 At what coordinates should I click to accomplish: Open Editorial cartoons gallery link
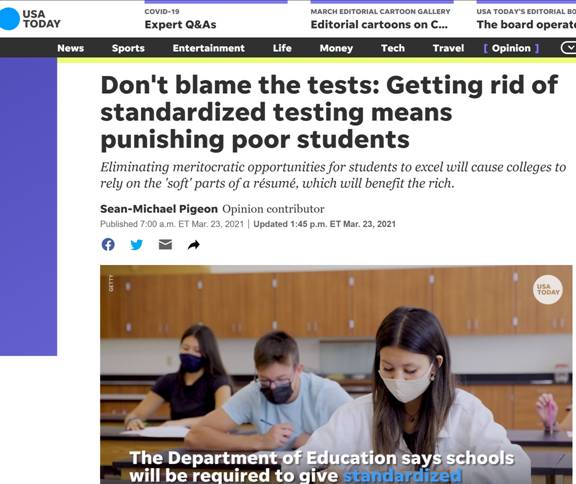[x=380, y=19]
